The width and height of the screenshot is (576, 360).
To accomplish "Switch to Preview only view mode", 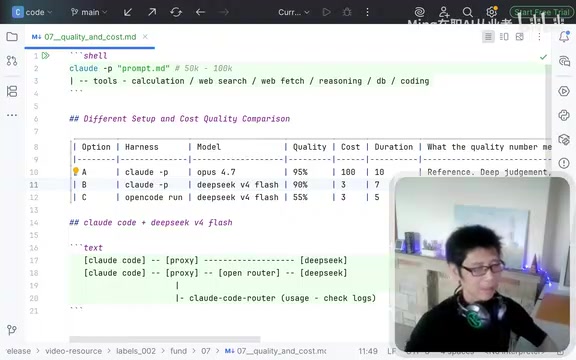I will tap(519, 37).
